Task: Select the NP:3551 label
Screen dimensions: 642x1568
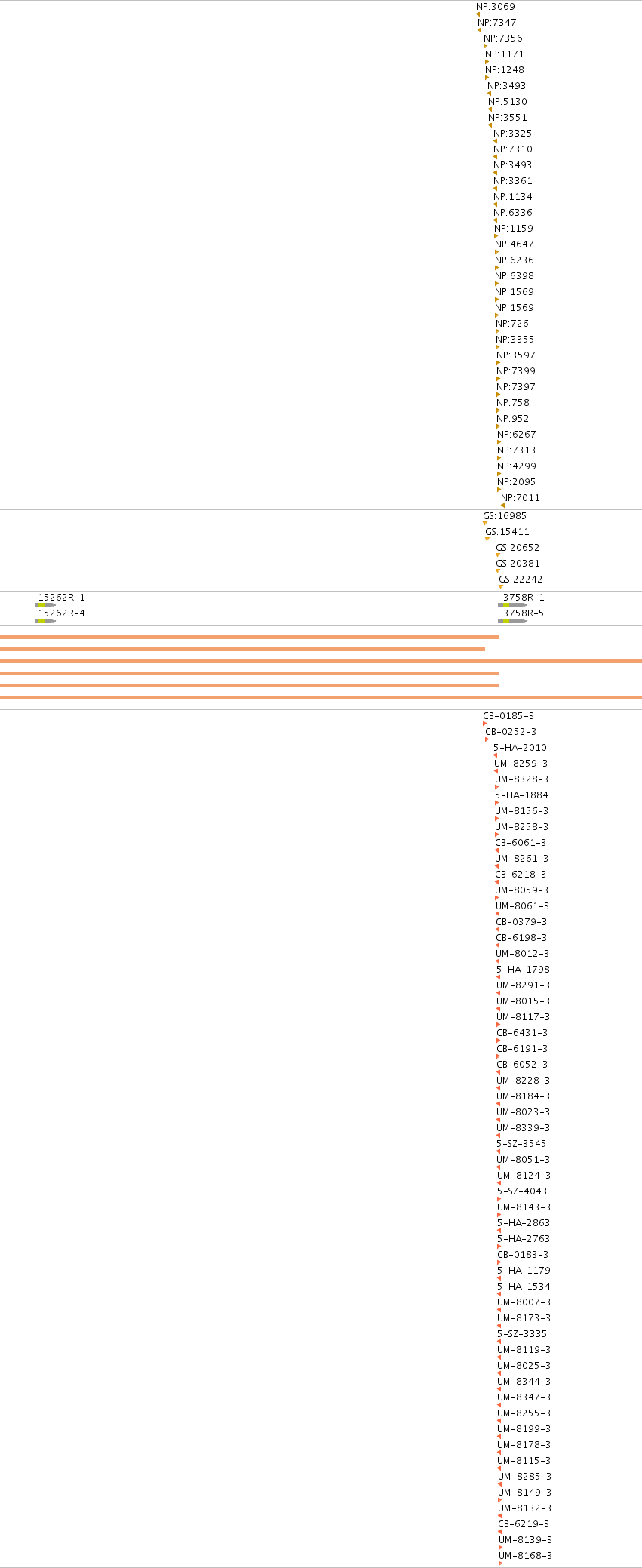Action: pos(508,118)
